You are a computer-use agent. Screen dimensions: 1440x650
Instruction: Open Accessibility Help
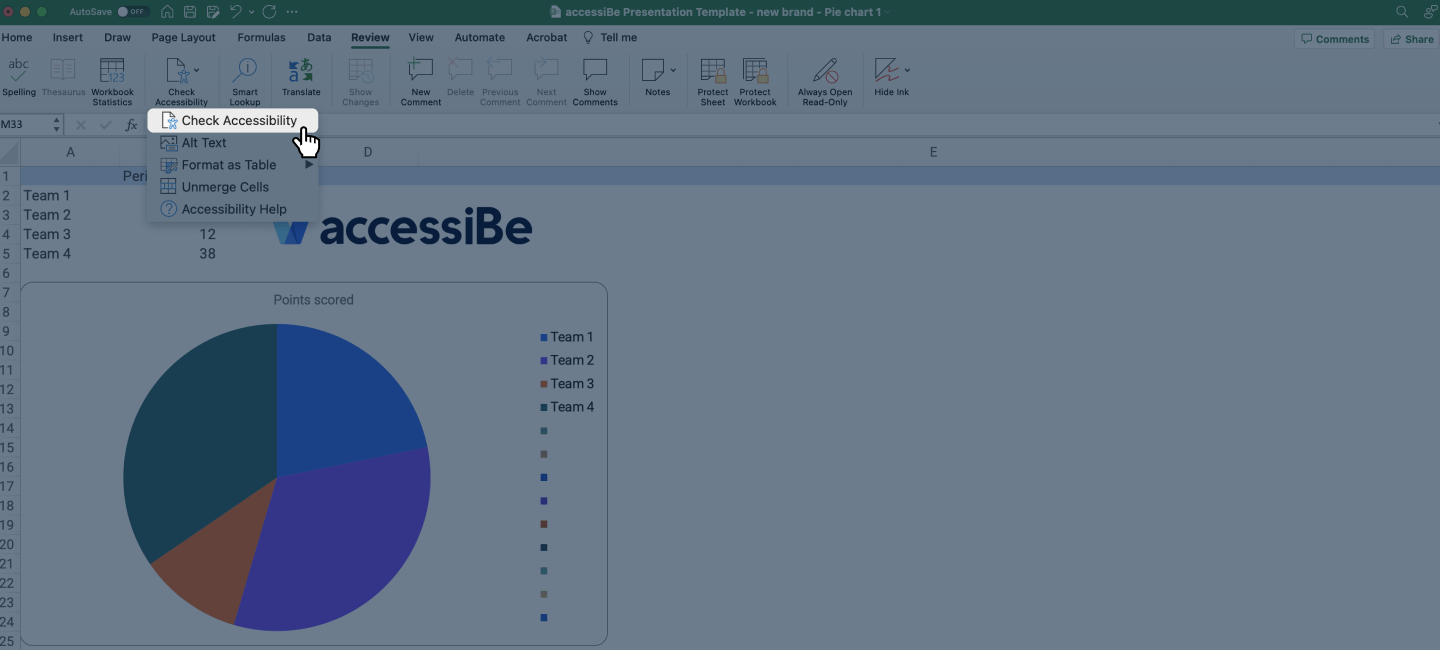click(x=232, y=209)
